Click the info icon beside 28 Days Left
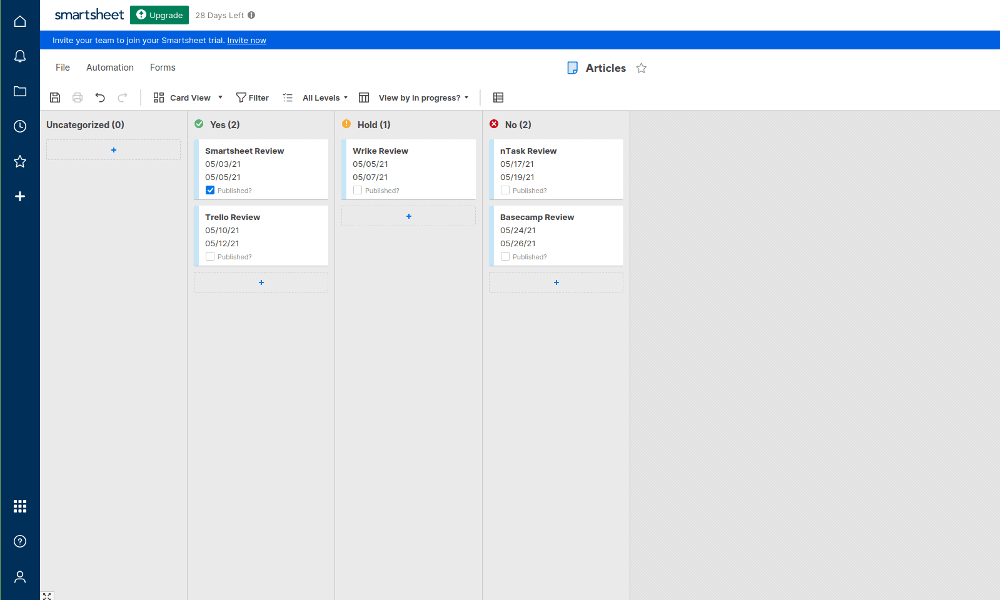The height and width of the screenshot is (600, 1000). point(251,15)
